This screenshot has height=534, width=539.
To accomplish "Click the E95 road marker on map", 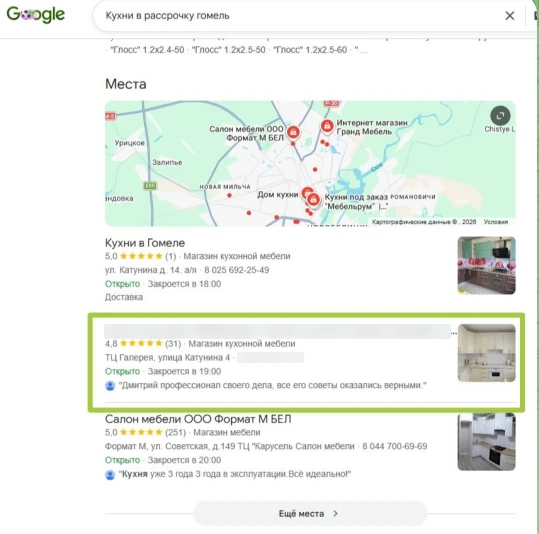I will (150, 186).
